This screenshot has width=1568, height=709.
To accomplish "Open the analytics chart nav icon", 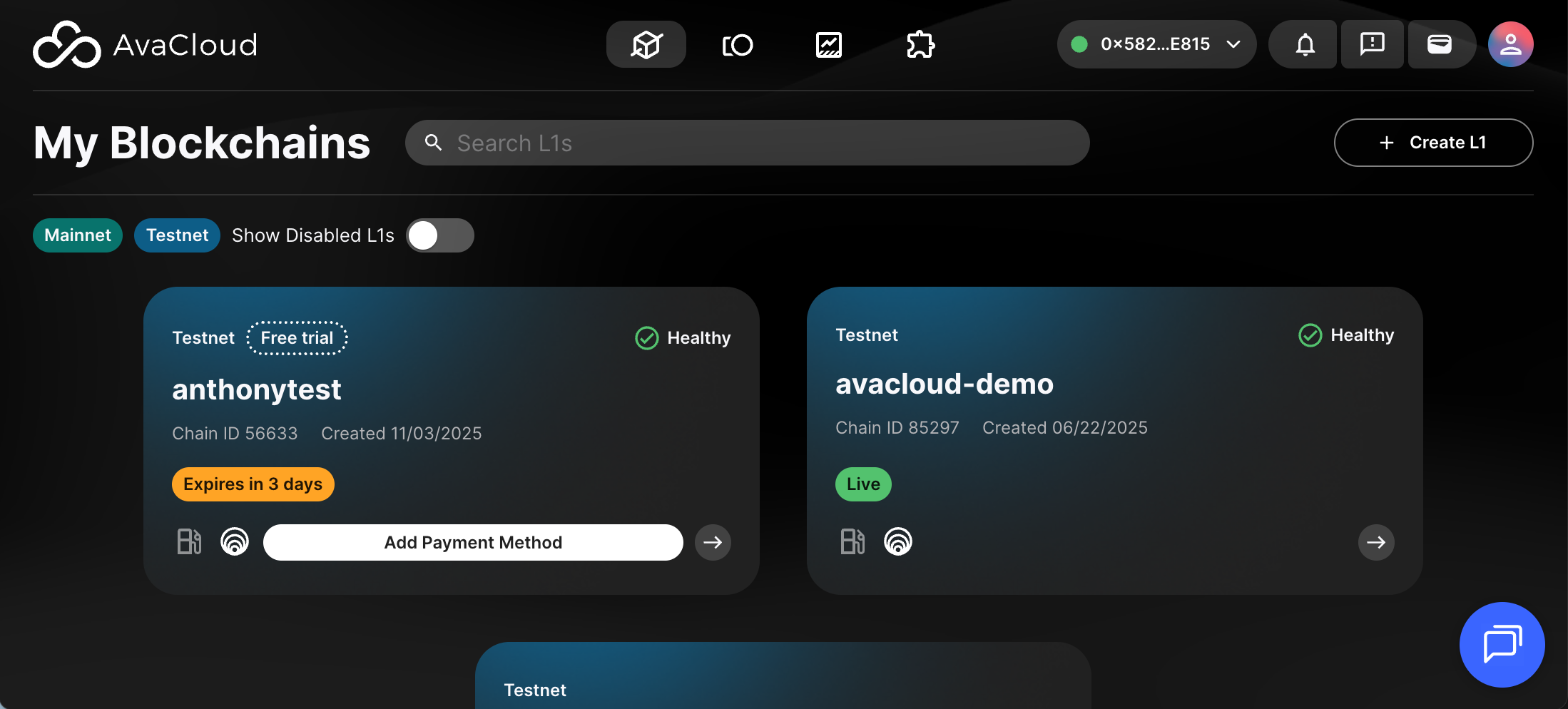I will (x=829, y=45).
